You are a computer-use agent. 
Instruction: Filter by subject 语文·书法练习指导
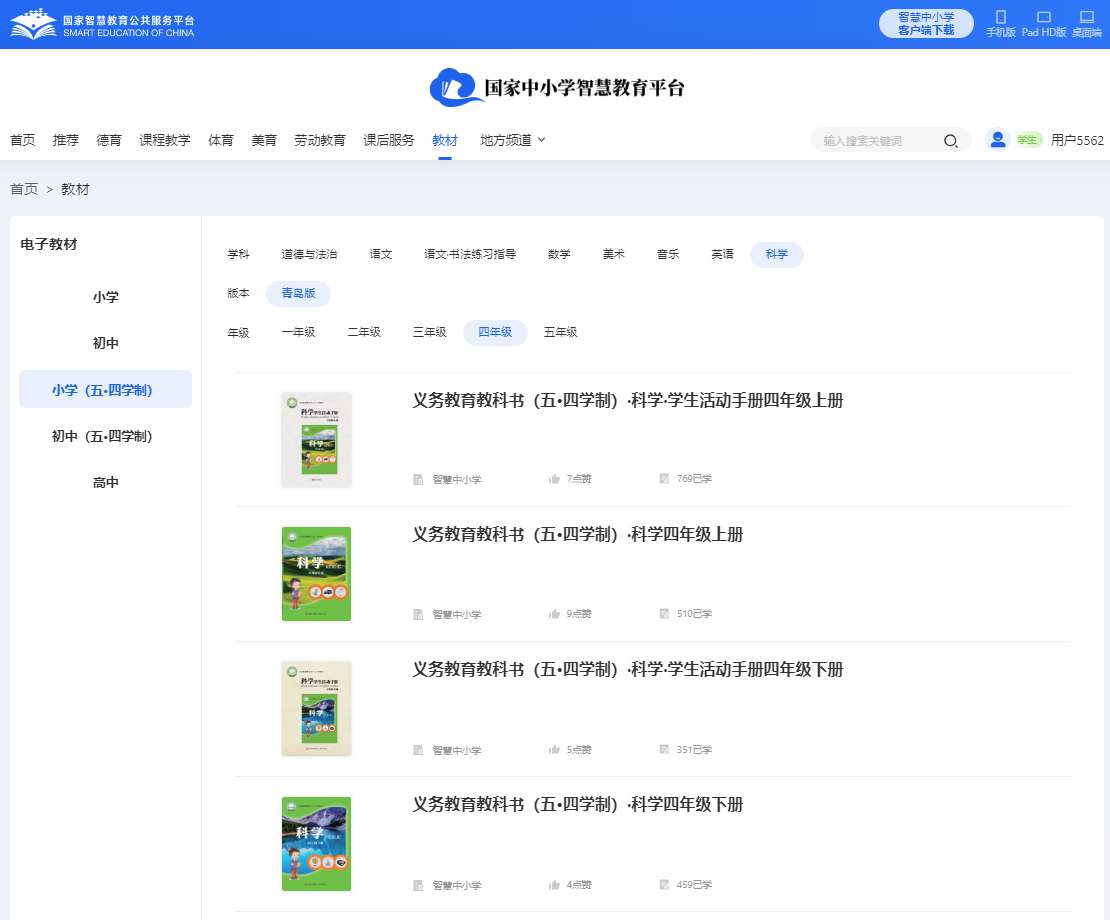[470, 254]
